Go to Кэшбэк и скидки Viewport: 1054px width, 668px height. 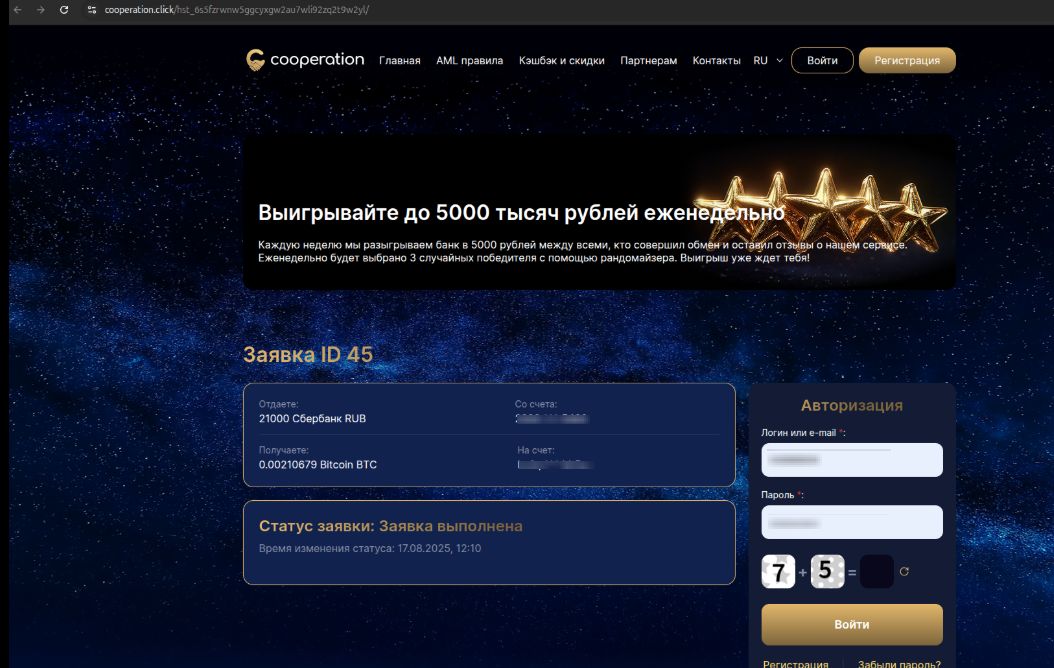pyautogui.click(x=561, y=60)
